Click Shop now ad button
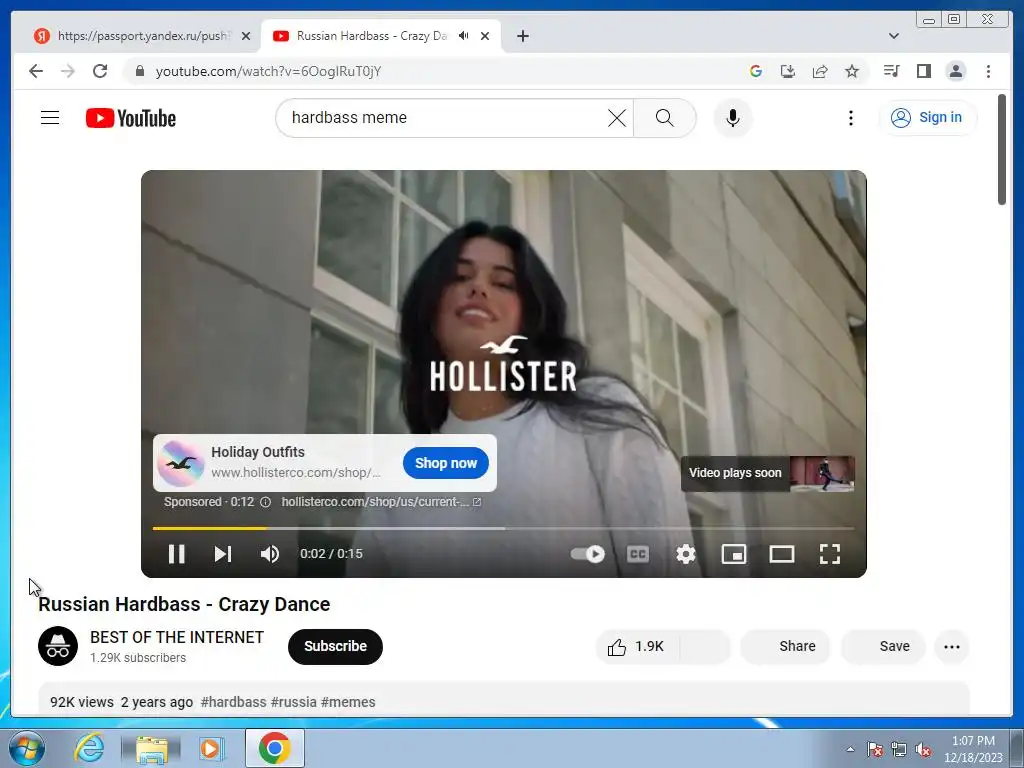The width and height of the screenshot is (1024, 768). (445, 463)
